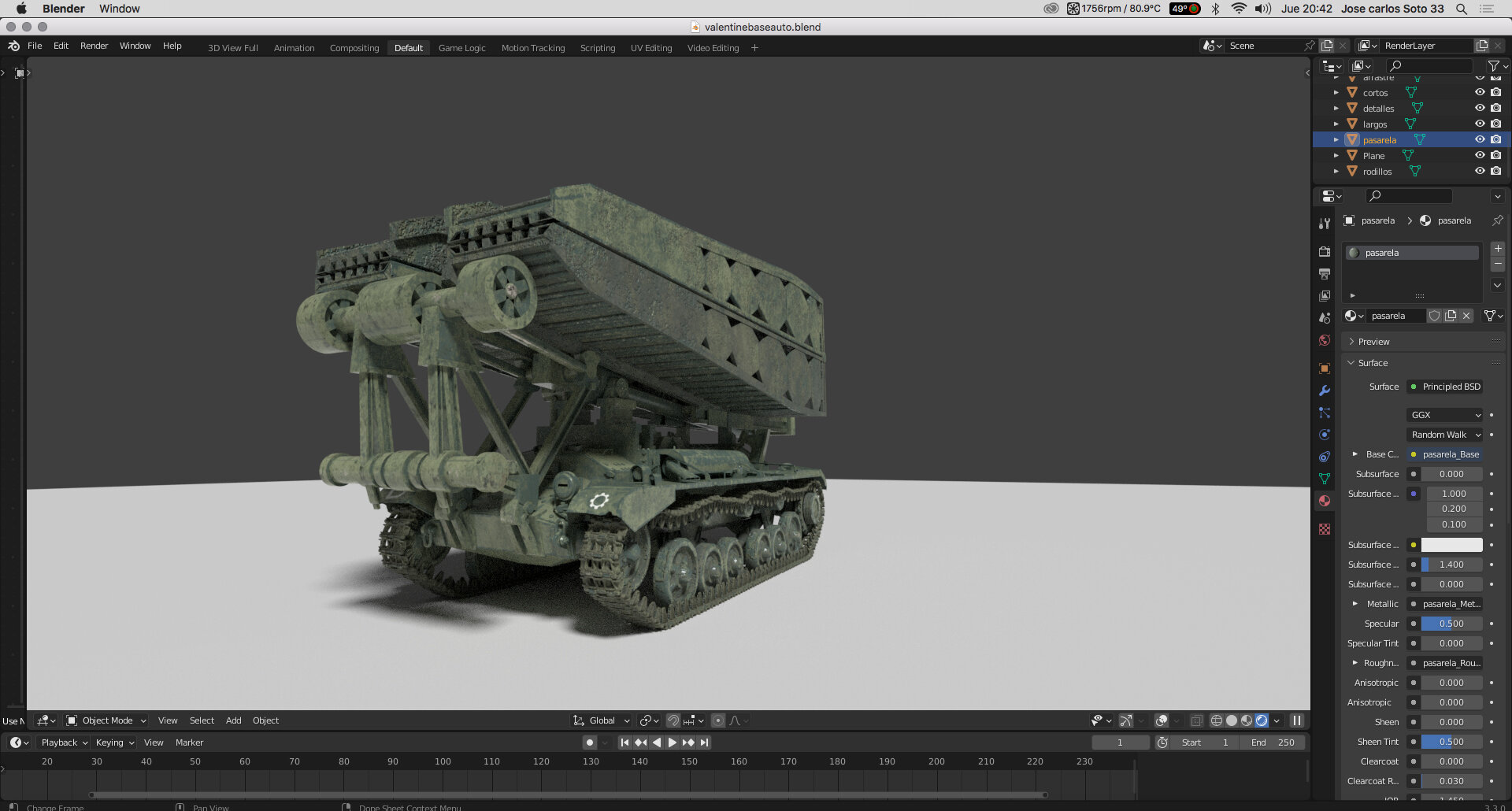Open the Output properties tab
1512x811 pixels.
[1325, 274]
